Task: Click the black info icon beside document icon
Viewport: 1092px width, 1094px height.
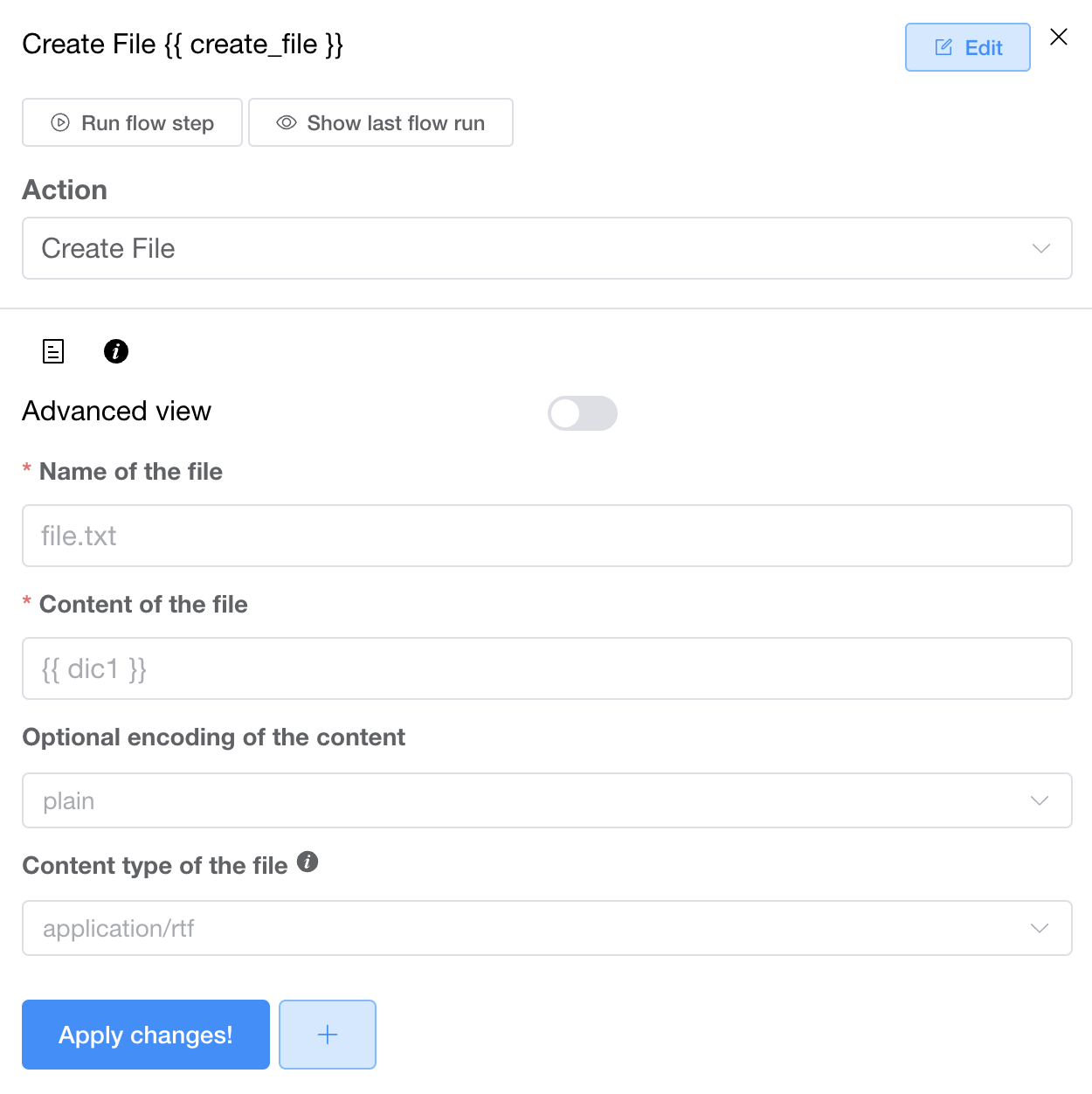Action: pyautogui.click(x=116, y=351)
